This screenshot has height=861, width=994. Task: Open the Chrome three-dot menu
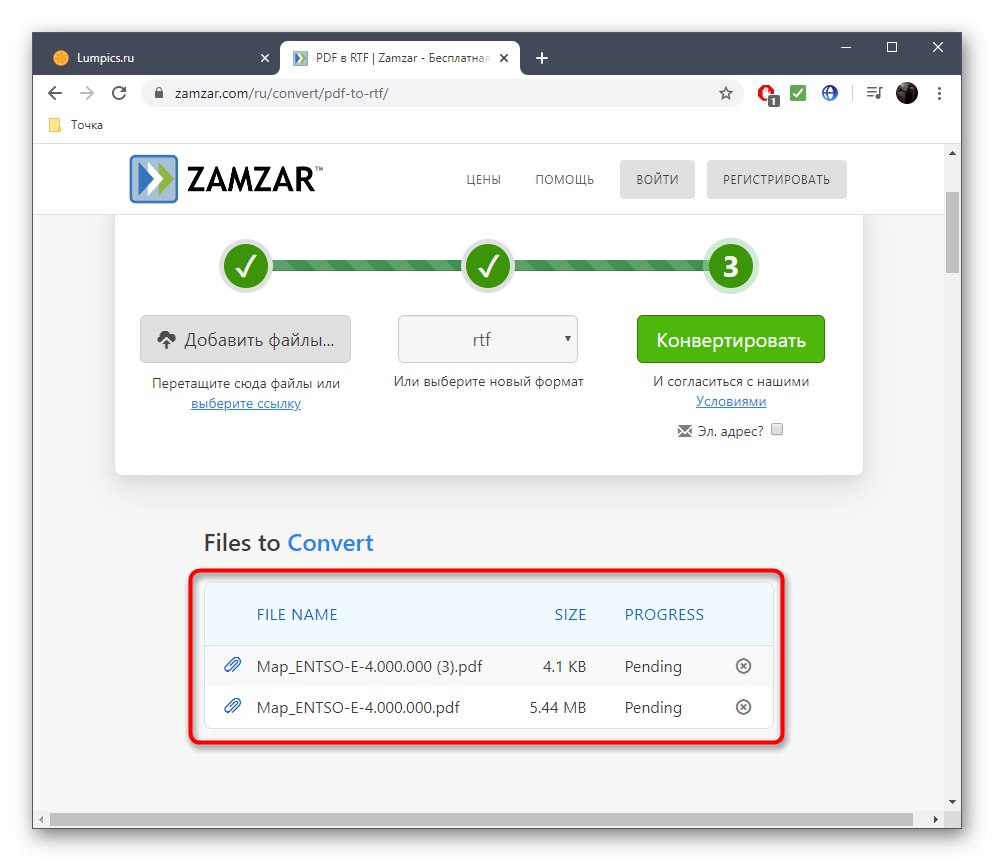pos(939,93)
